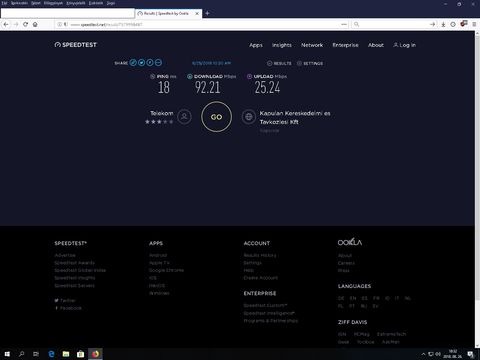This screenshot has width=480, height=360.
Task: Click the taskbar search magnifier
Action: 22,354
